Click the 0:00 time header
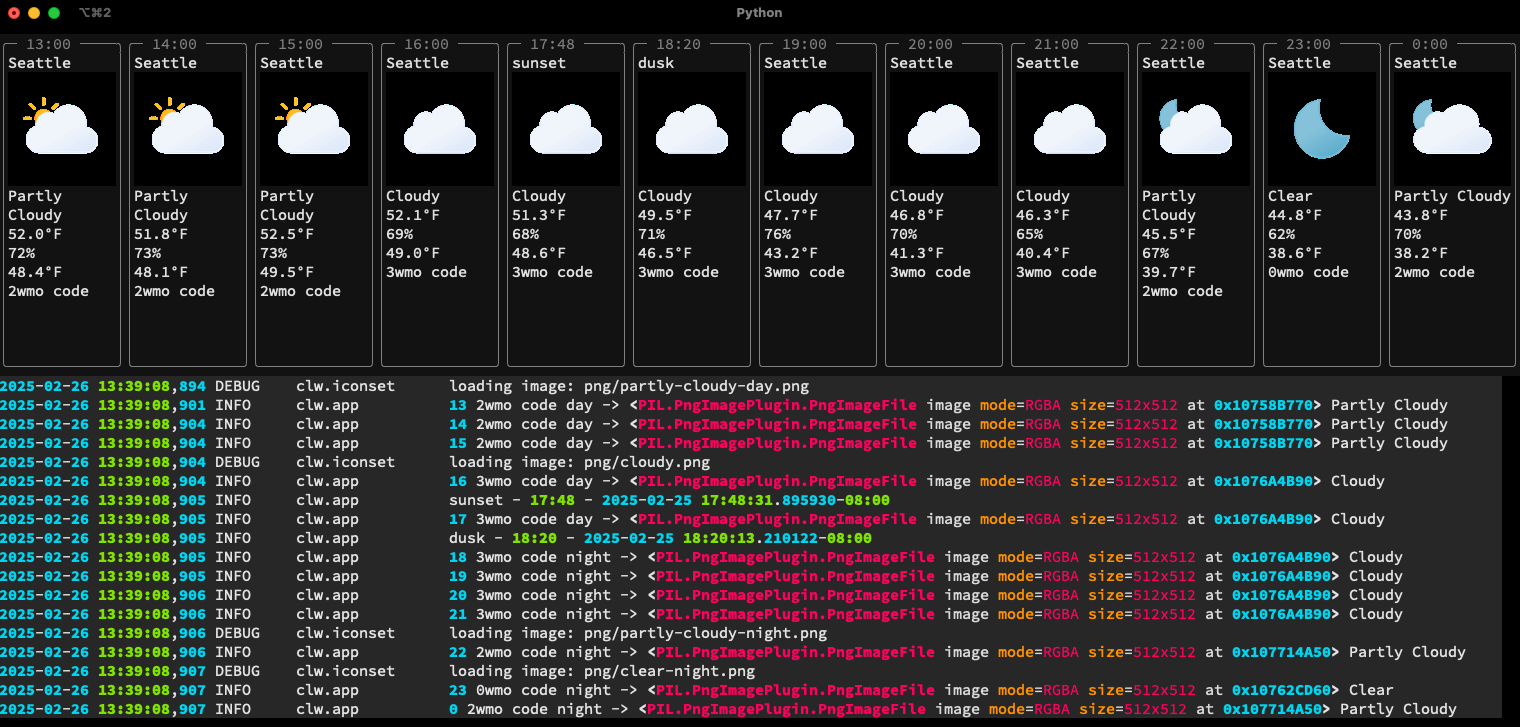The height and width of the screenshot is (727, 1520). tap(1430, 44)
